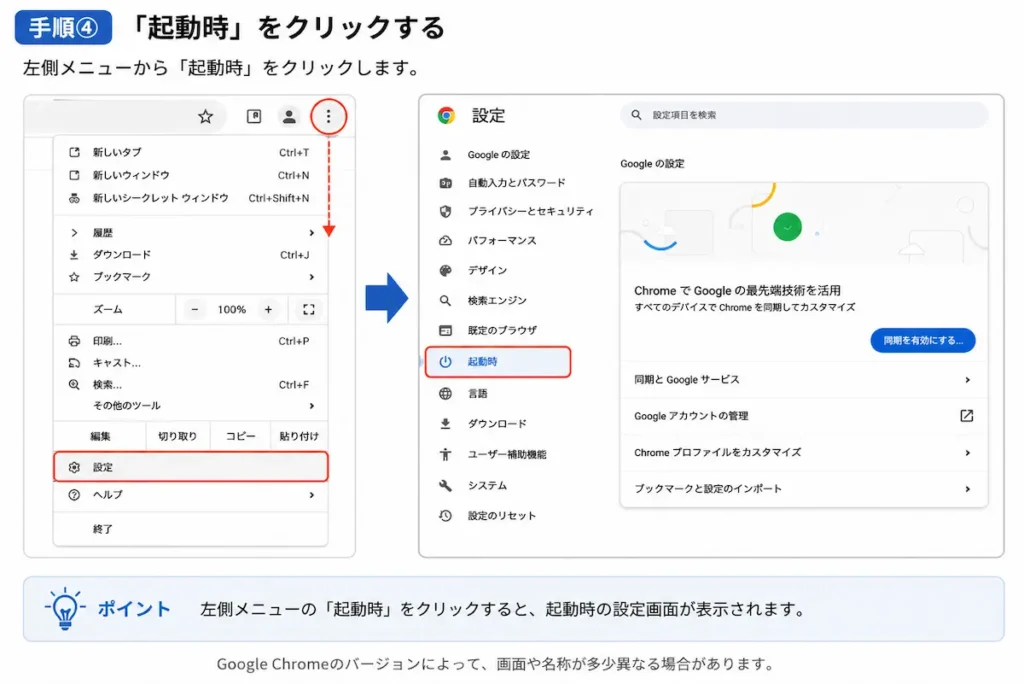Click the 100% zoom value
The image size is (1024, 684).
232,310
